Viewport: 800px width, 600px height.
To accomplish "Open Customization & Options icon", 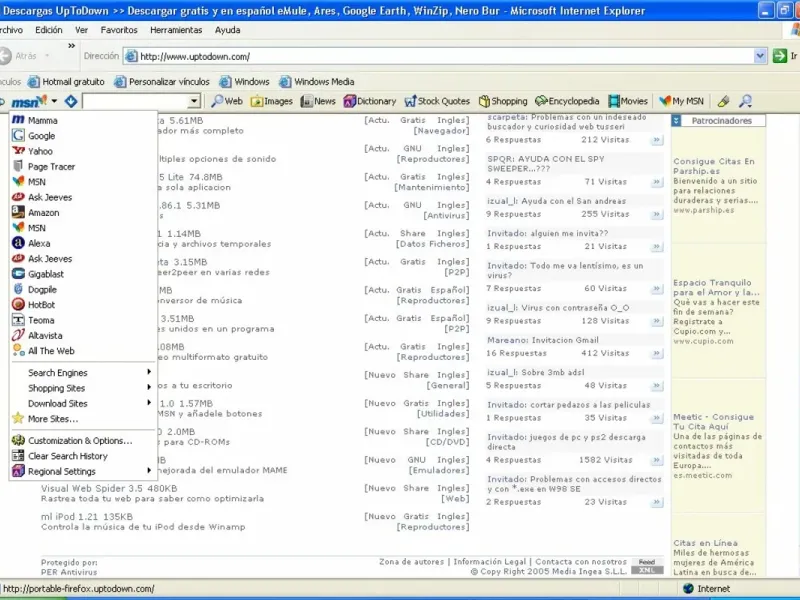I will pyautogui.click(x=18, y=440).
